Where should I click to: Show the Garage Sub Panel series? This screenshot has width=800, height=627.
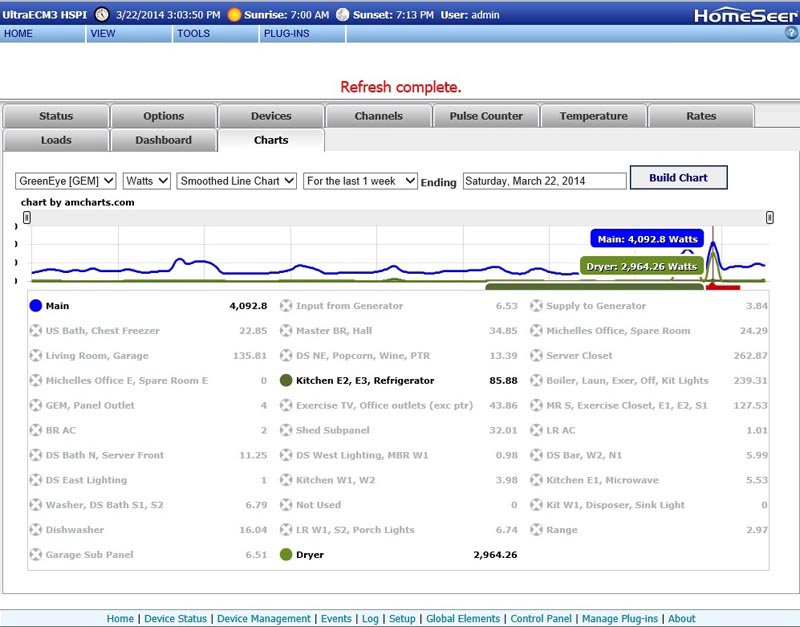(36, 555)
